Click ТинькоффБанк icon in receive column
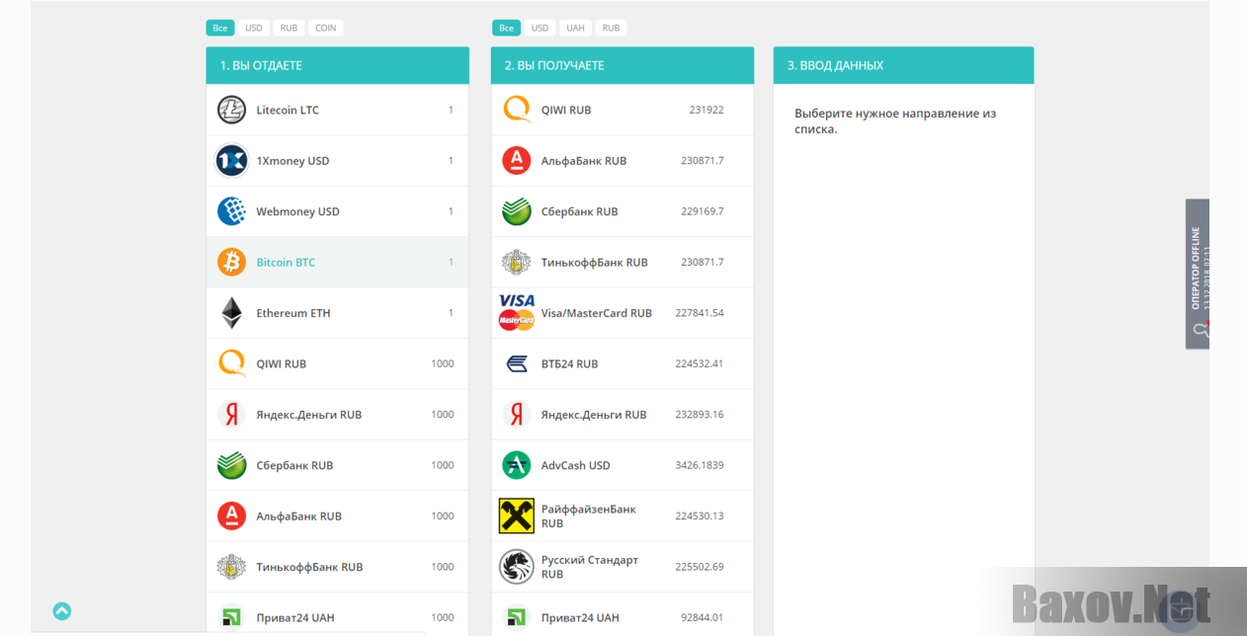The image size is (1247, 636). [517, 262]
